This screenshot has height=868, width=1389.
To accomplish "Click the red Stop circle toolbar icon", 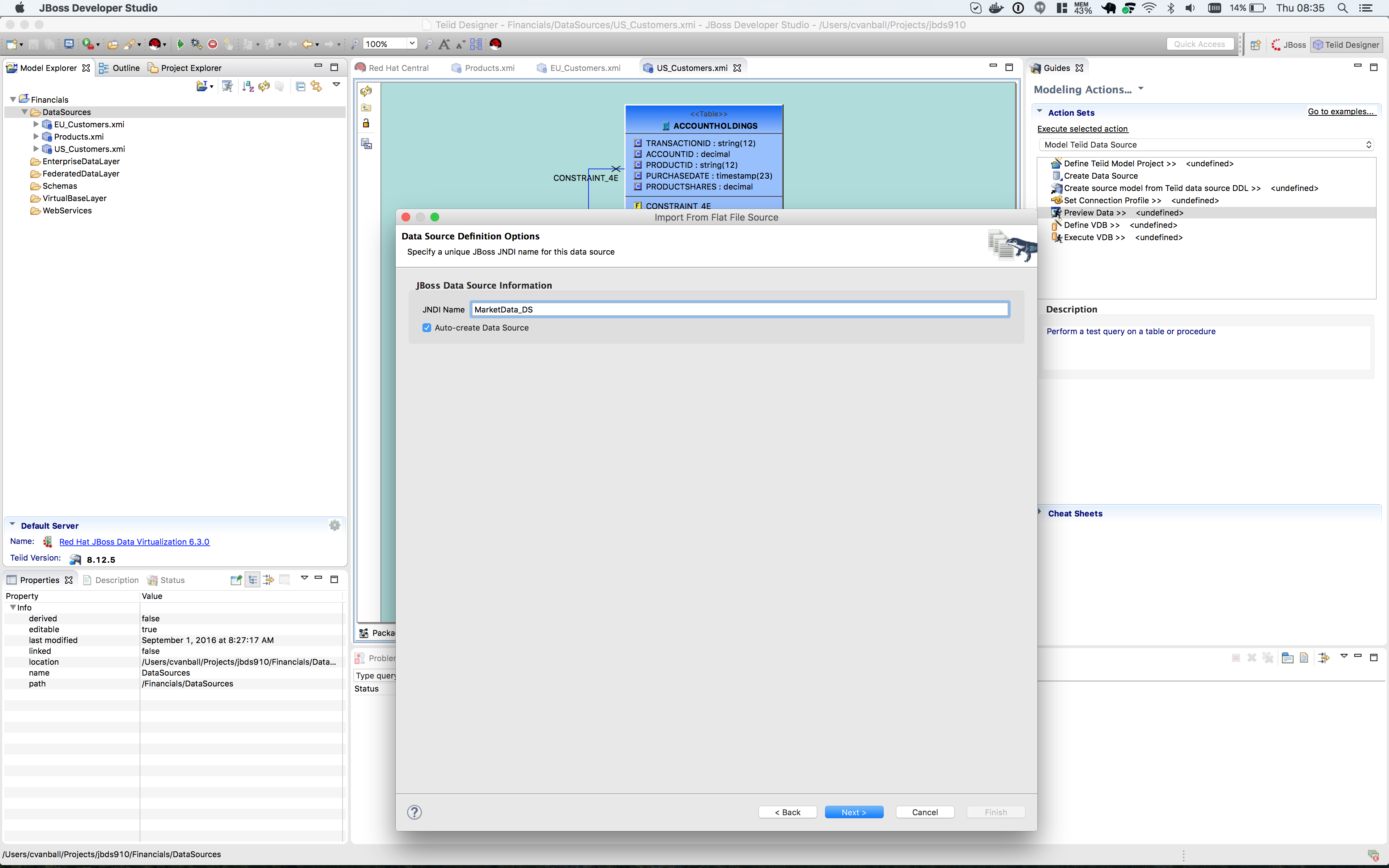I will [212, 44].
